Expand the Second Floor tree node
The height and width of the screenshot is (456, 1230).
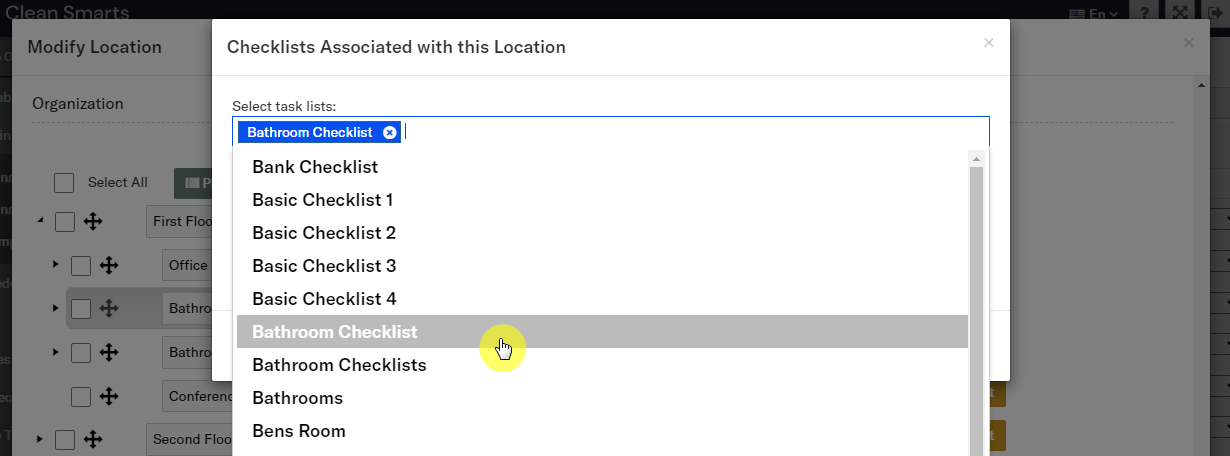pyautogui.click(x=41, y=439)
